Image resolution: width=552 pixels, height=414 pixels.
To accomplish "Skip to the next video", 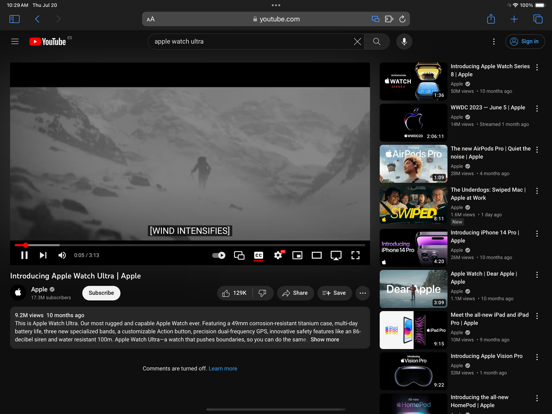I will pos(43,255).
